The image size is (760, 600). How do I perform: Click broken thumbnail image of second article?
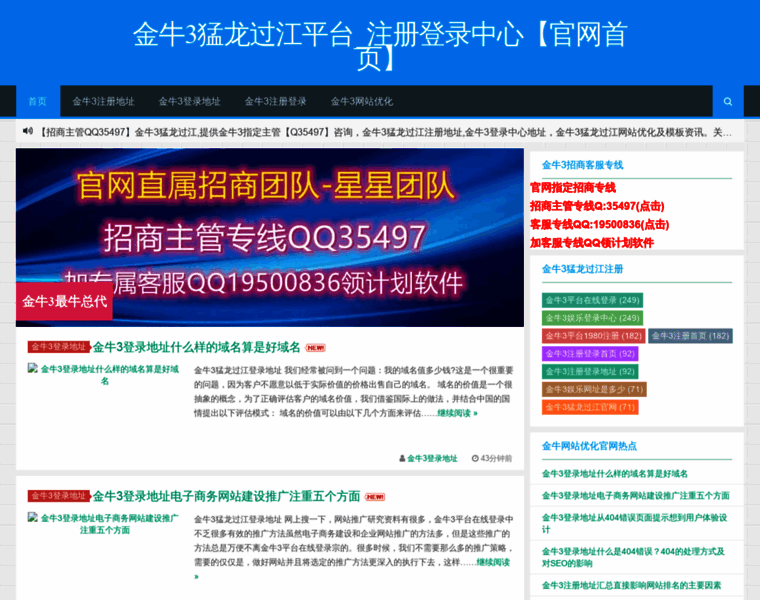click(105, 523)
